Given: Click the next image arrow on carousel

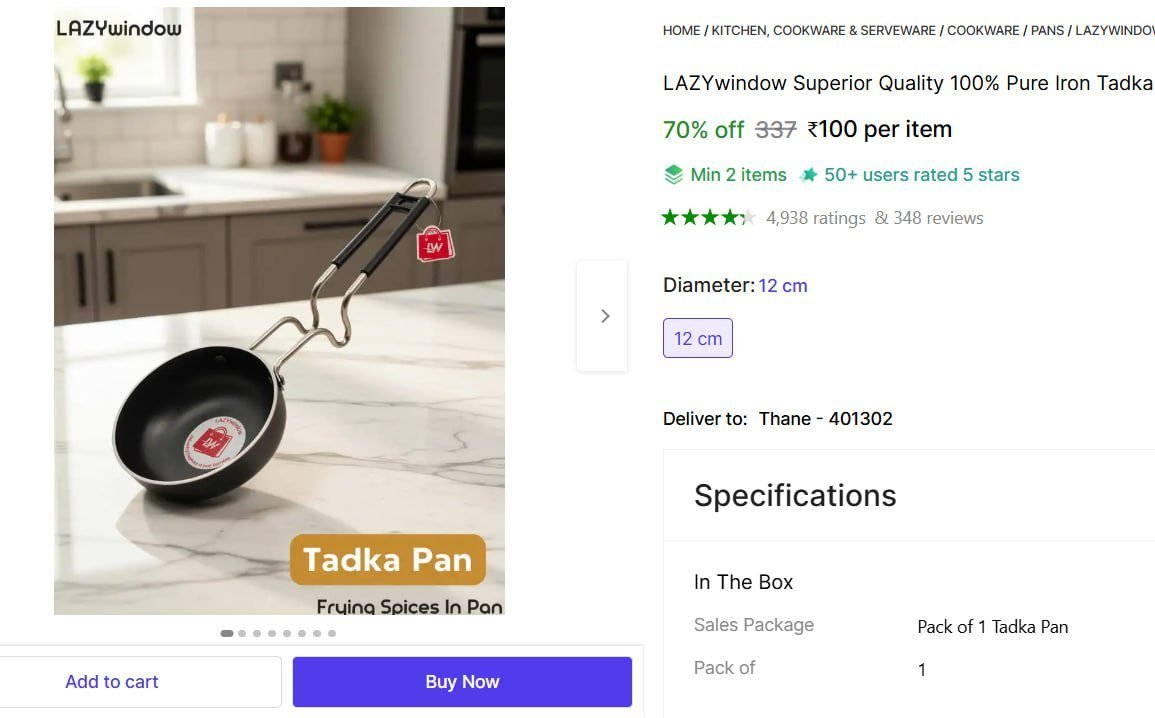Looking at the screenshot, I should point(604,315).
